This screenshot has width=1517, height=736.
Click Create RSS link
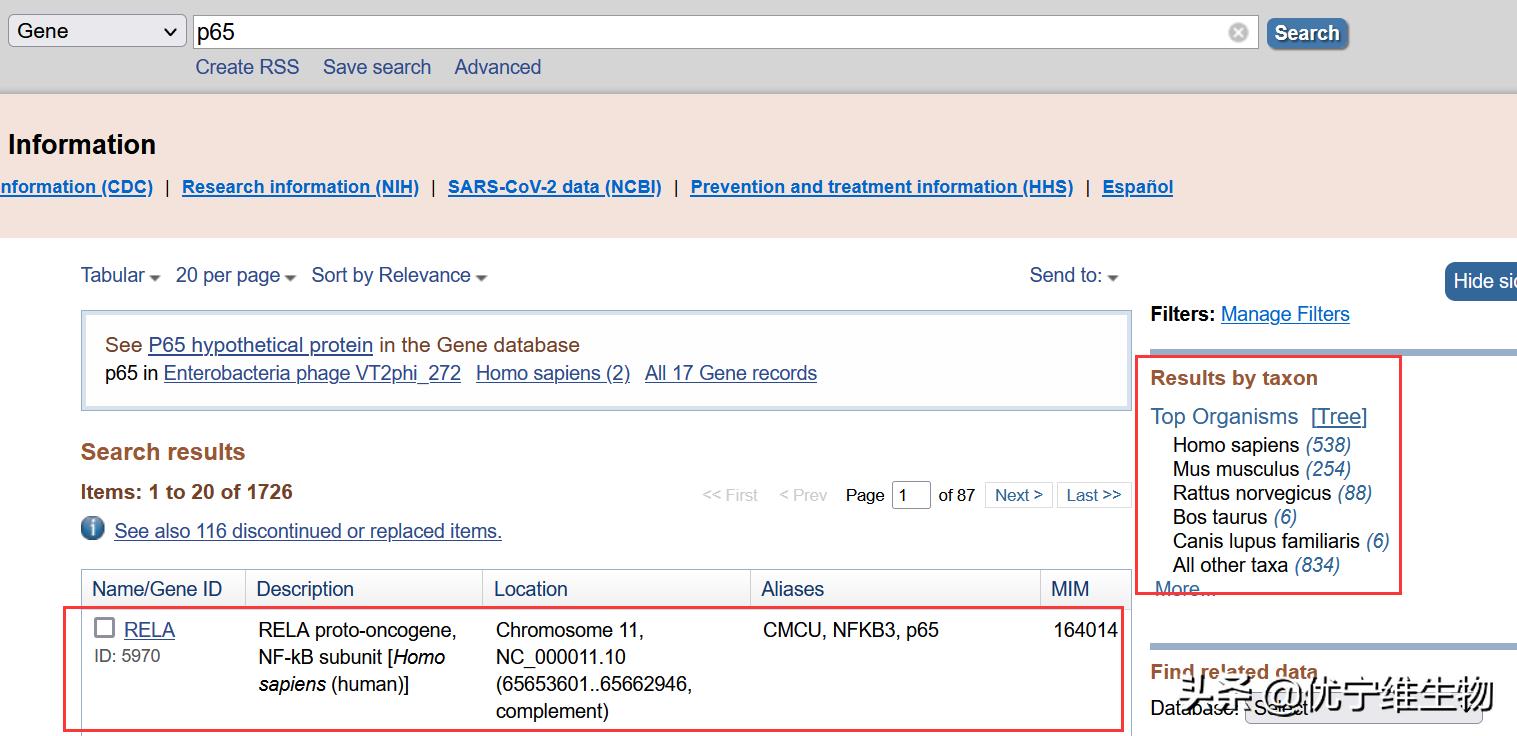(247, 67)
